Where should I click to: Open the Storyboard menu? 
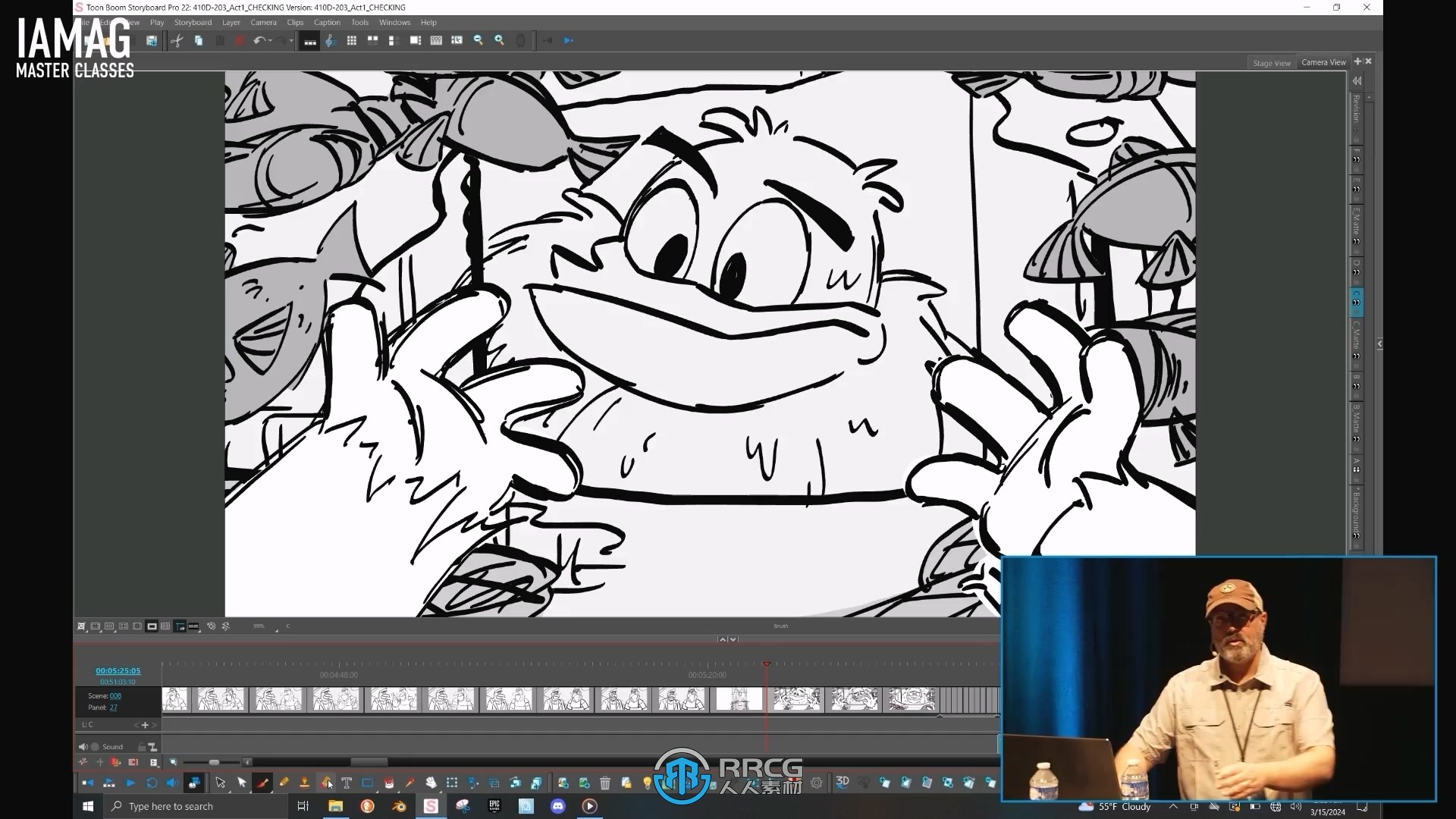click(x=193, y=23)
